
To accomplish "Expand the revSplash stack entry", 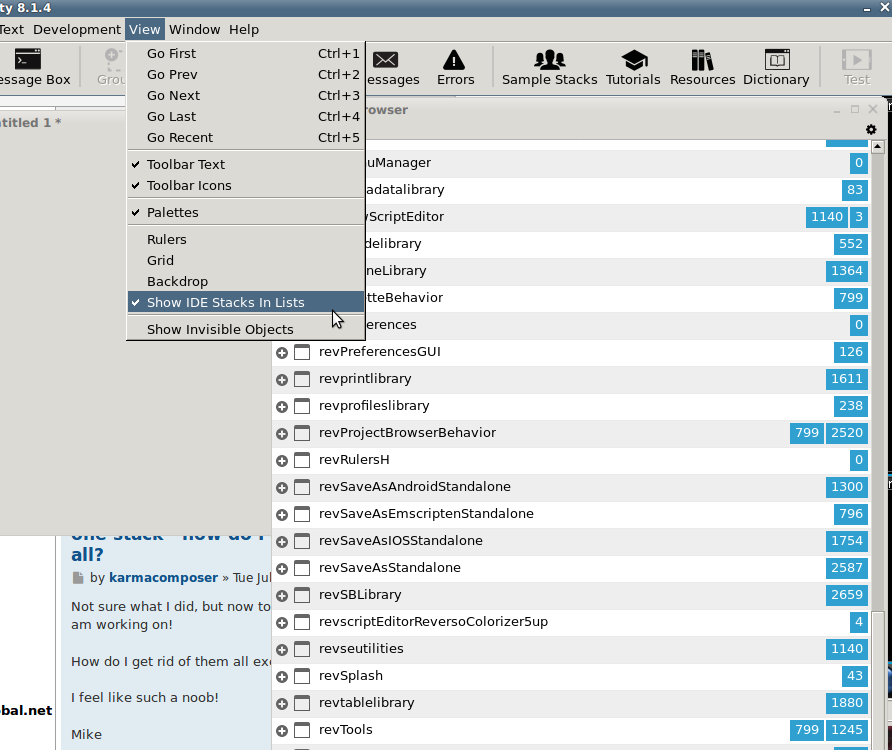I will pyautogui.click(x=282, y=676).
